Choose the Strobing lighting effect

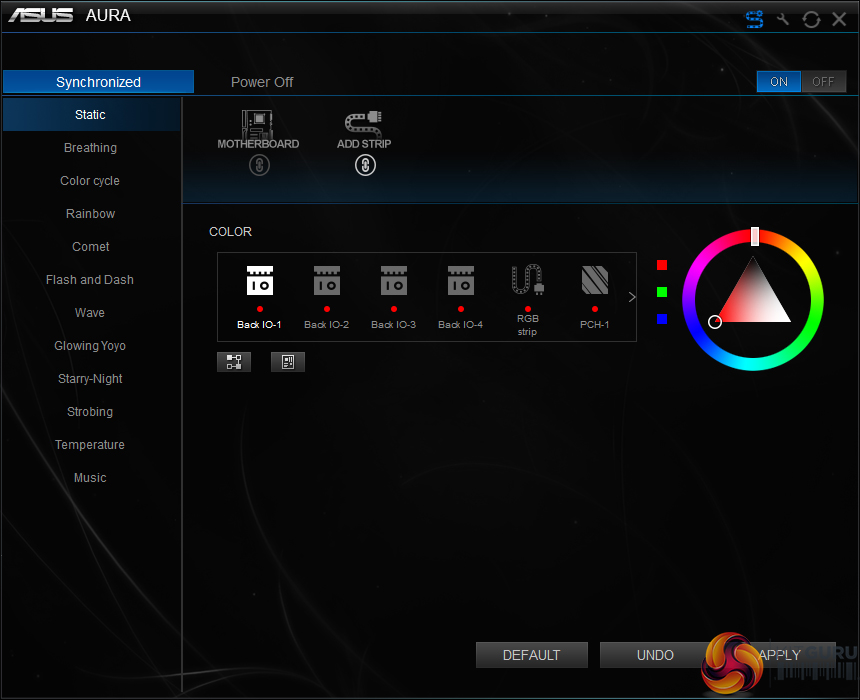[x=91, y=411]
